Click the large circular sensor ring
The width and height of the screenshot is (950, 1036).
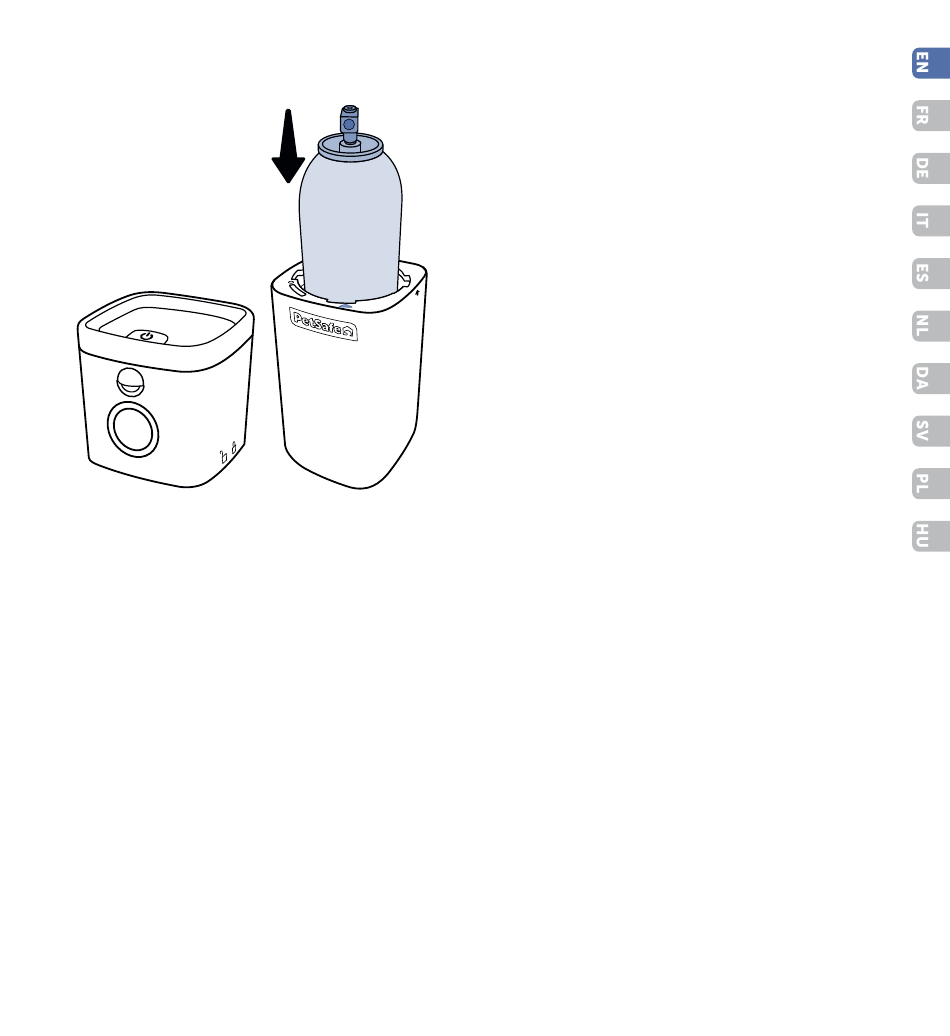coord(133,429)
